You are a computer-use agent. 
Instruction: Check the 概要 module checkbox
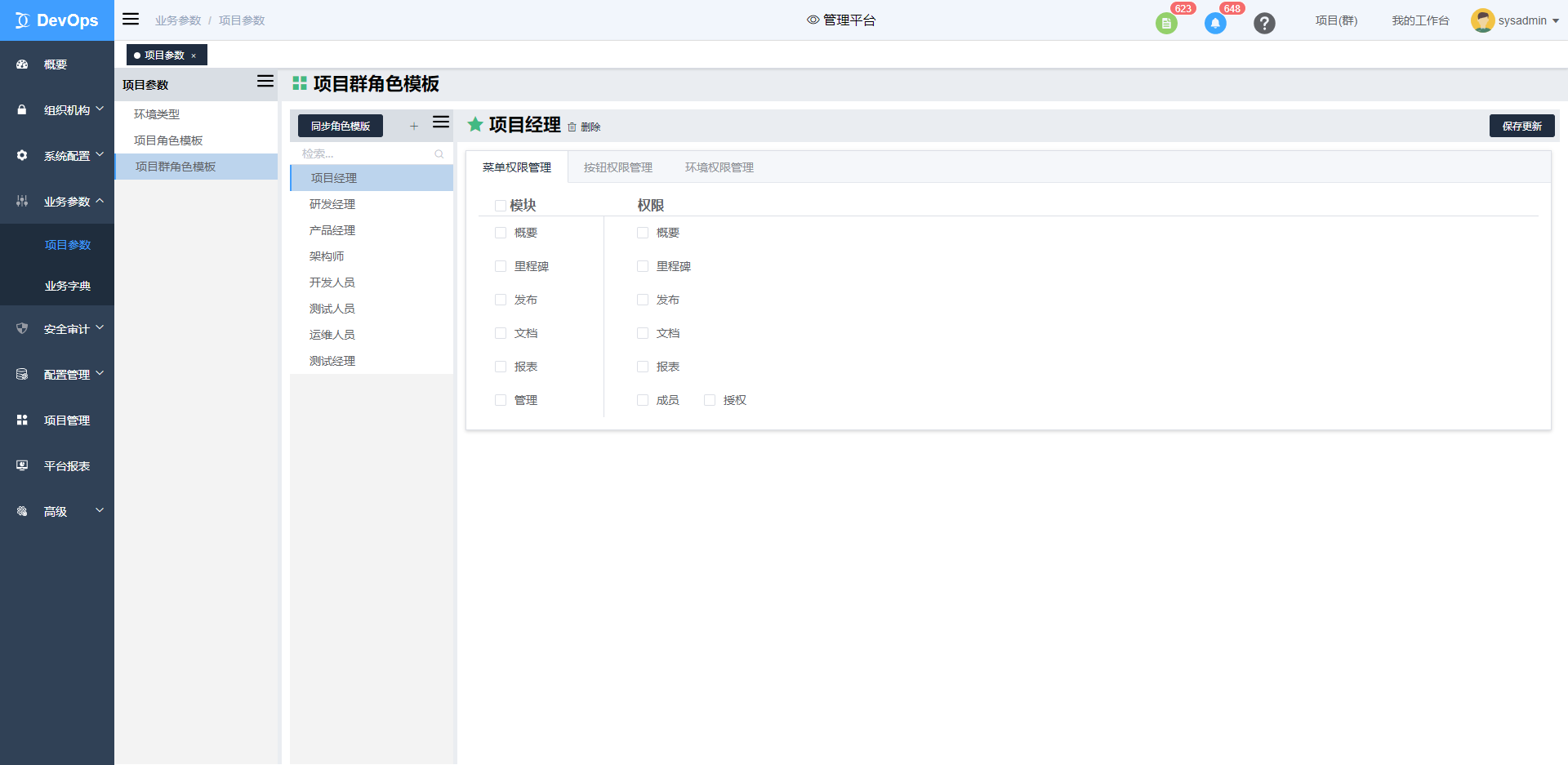(x=501, y=233)
